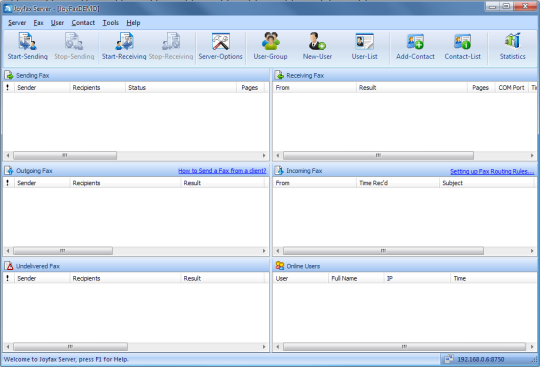
Task: Click the Joyfax Server title bar icon
Action: point(7,8)
